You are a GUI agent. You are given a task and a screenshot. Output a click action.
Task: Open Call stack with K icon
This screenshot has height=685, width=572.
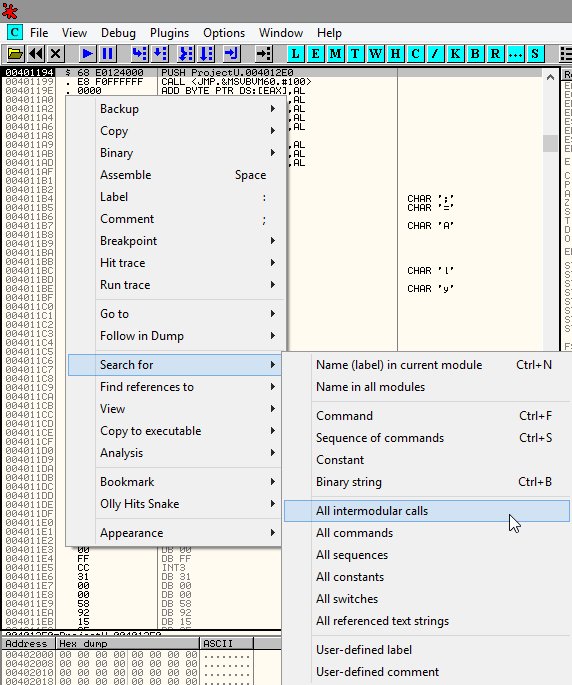coord(455,54)
